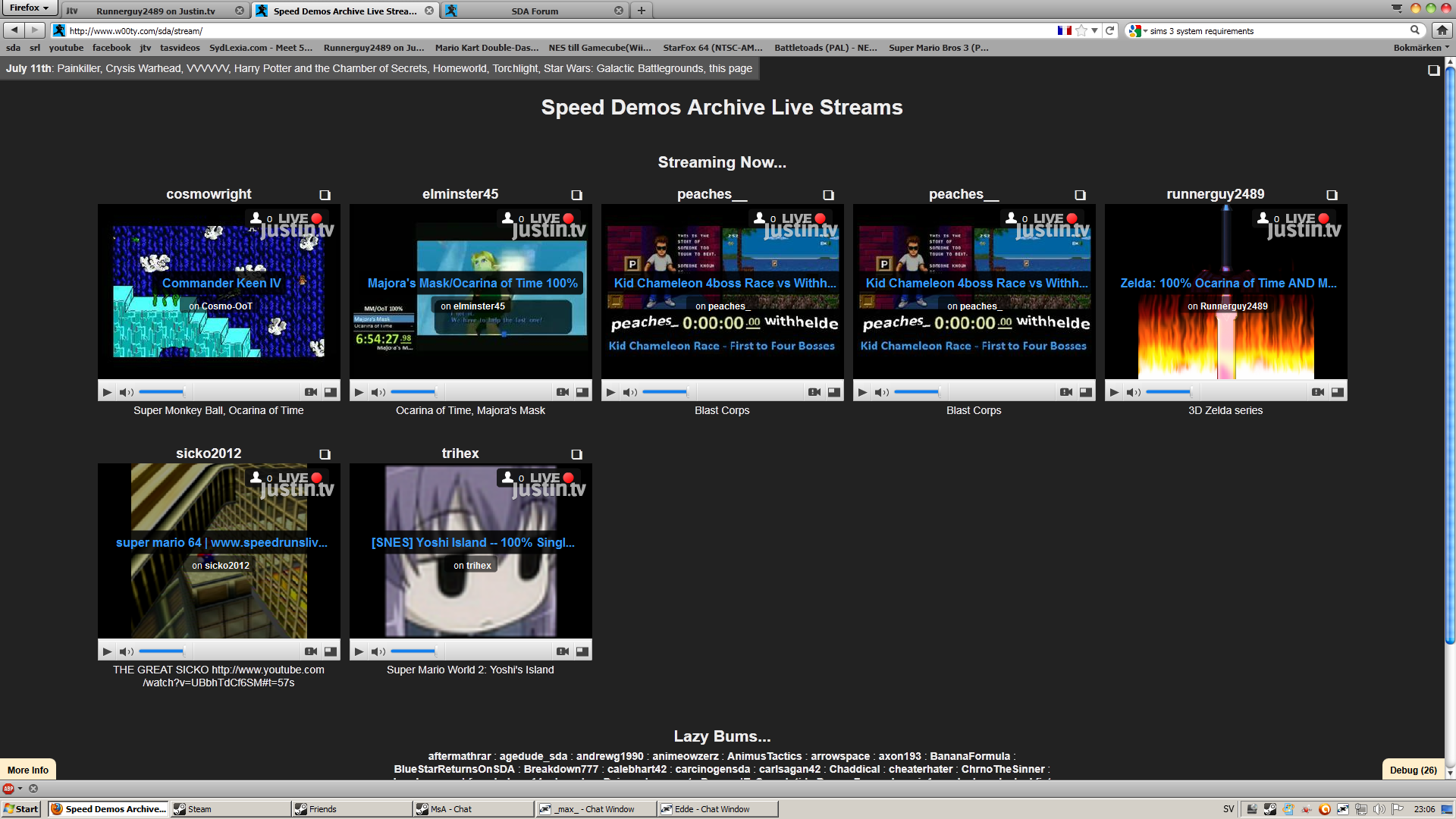Open the More Info panel

pos(28,770)
